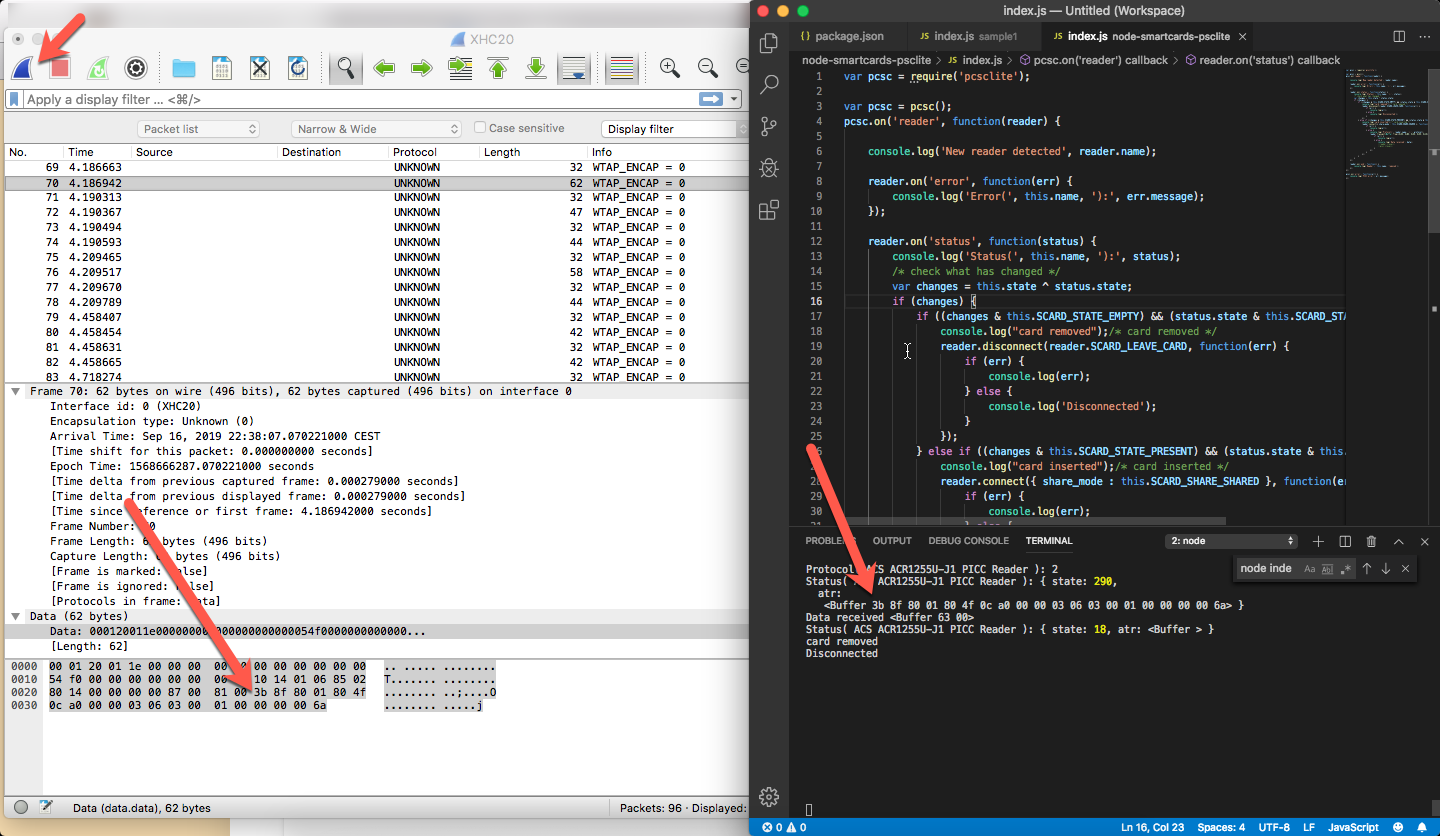
Task: Jump to the last packet icon
Action: [x=536, y=68]
